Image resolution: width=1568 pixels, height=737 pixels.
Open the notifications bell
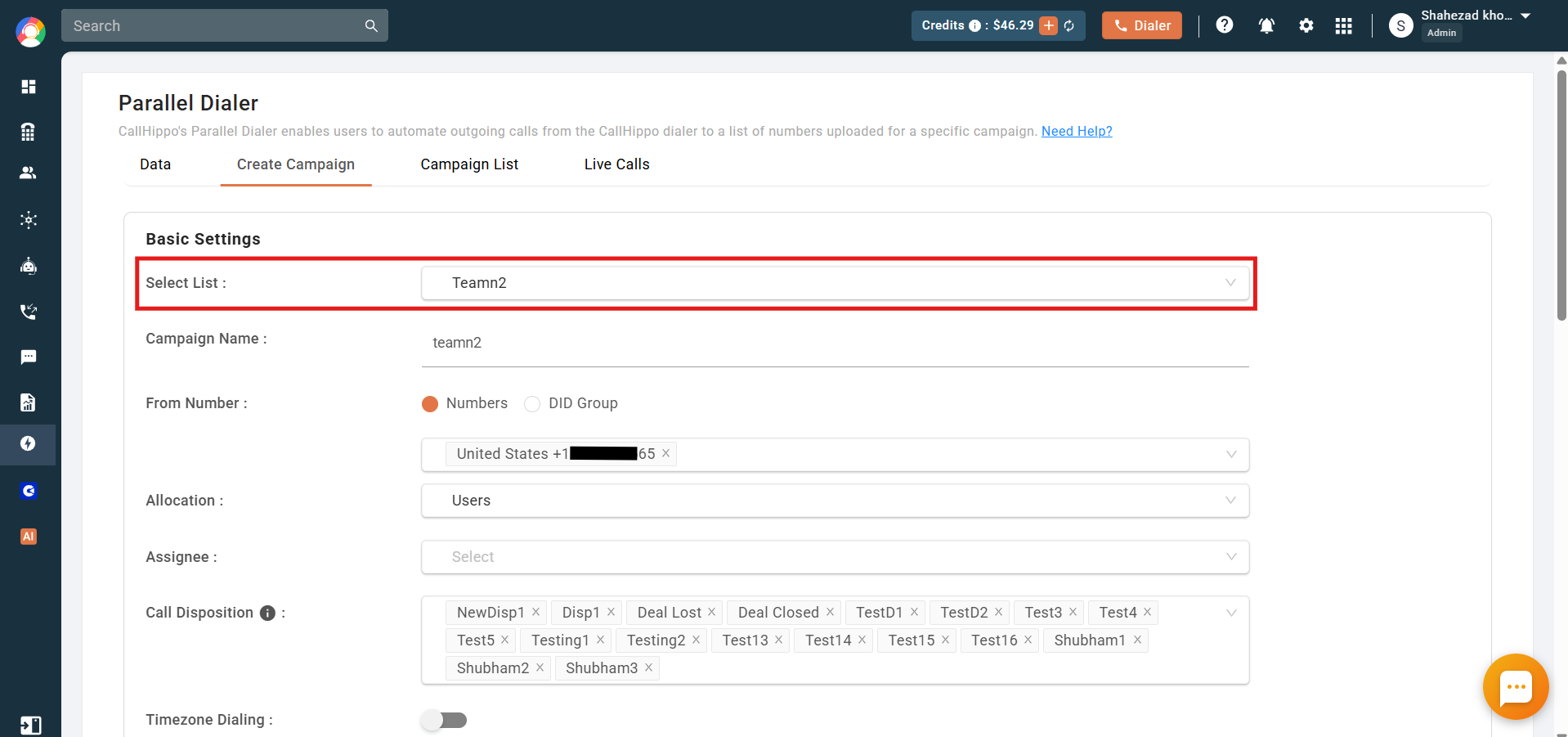(1266, 25)
